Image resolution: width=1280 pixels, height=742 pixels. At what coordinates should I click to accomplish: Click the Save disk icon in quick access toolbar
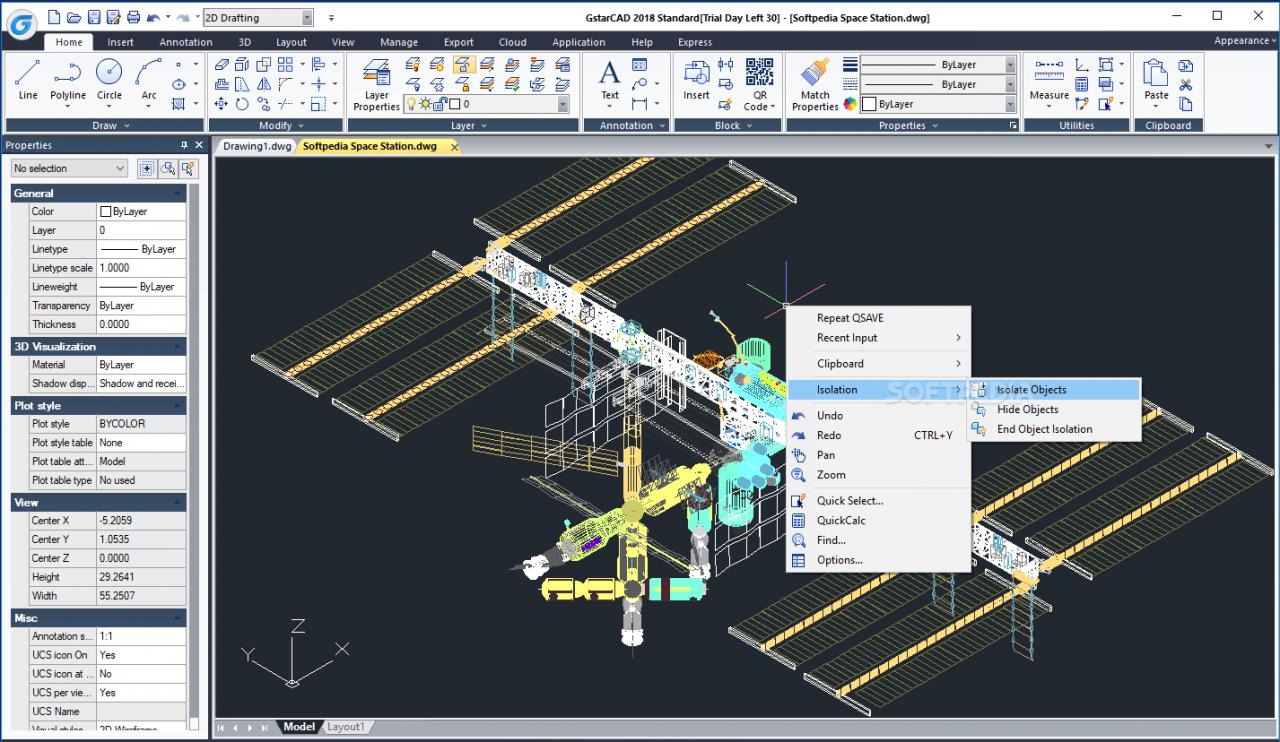pos(93,17)
